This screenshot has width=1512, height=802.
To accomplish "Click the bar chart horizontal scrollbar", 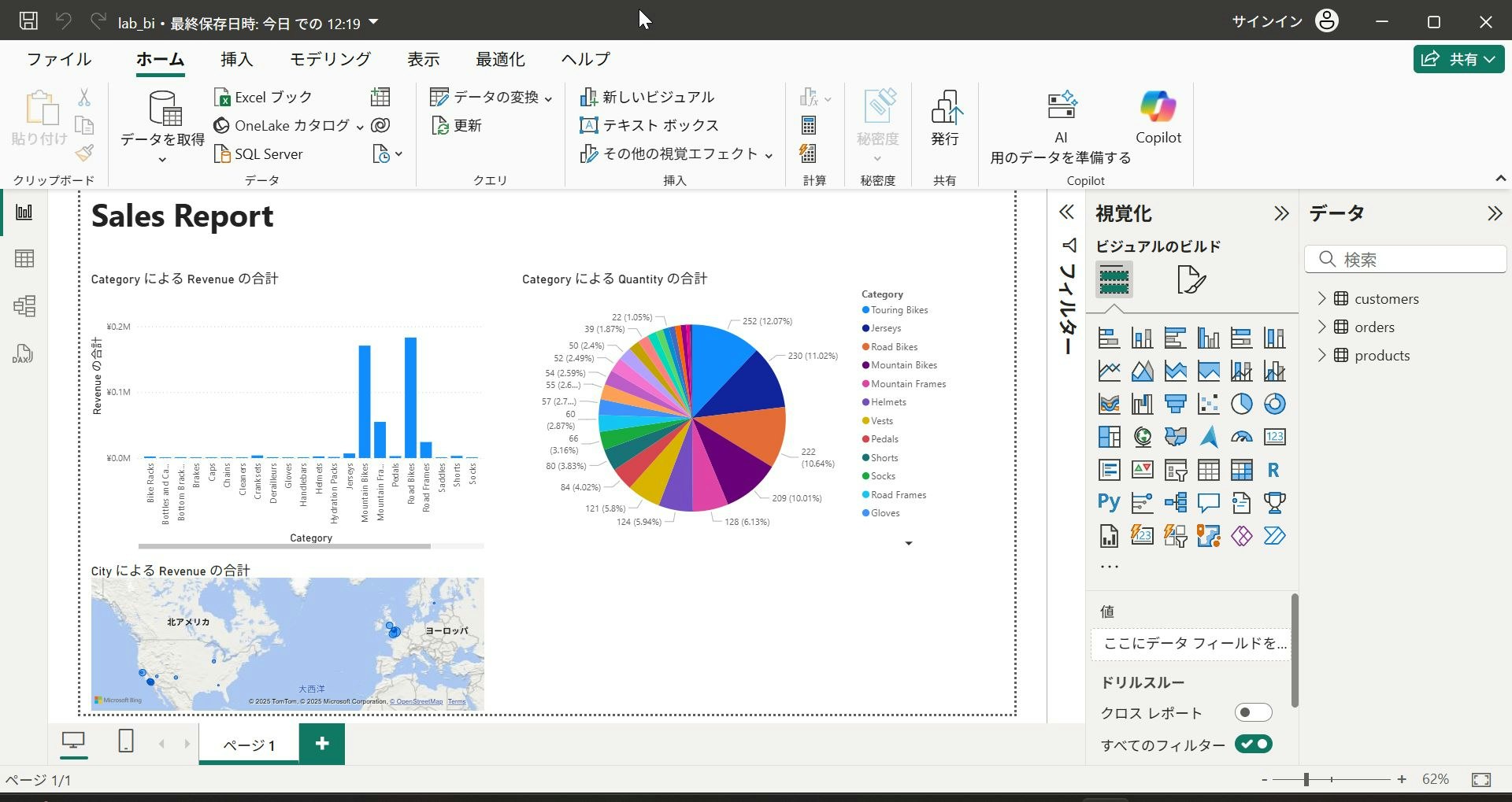I will [x=284, y=545].
